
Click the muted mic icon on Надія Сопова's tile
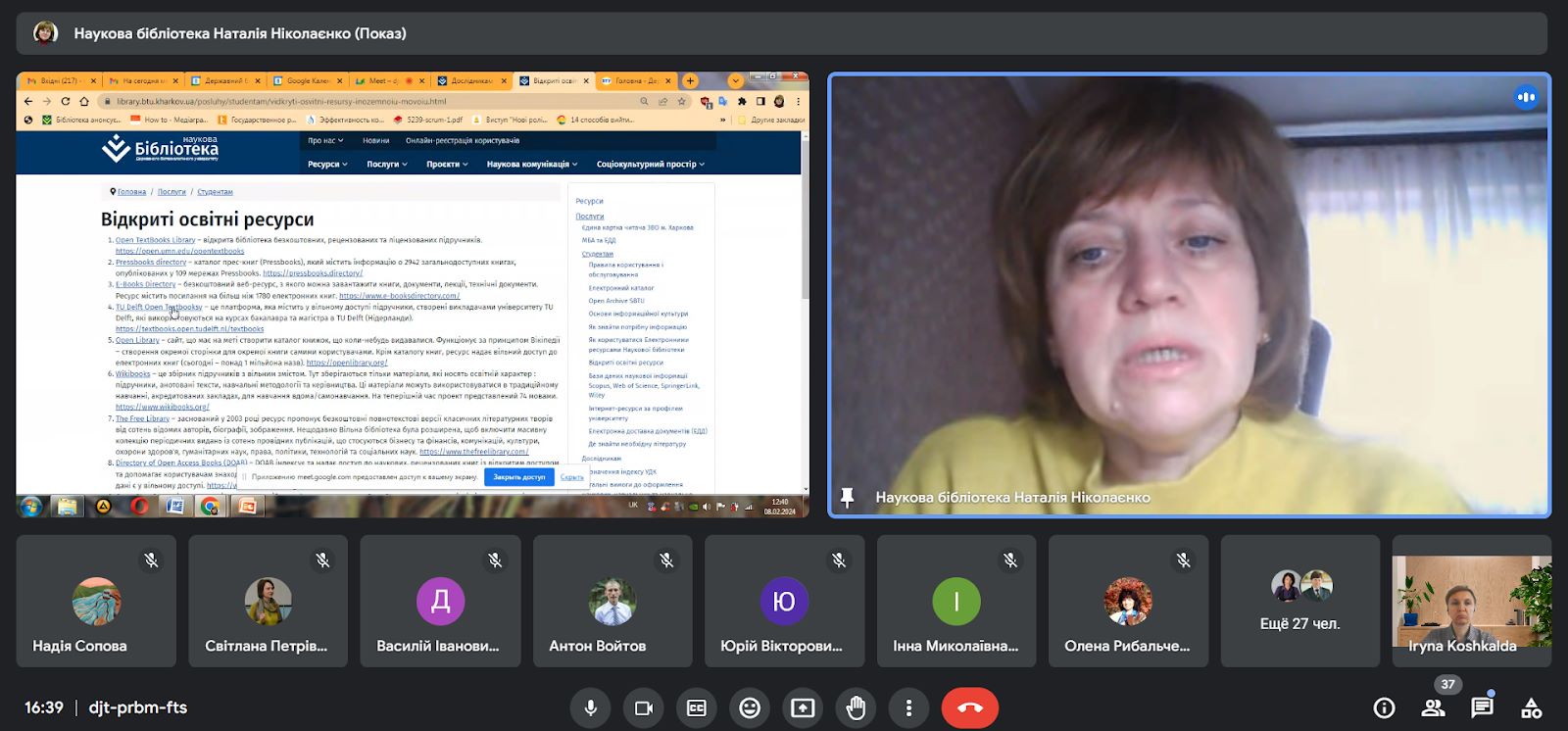coord(151,560)
